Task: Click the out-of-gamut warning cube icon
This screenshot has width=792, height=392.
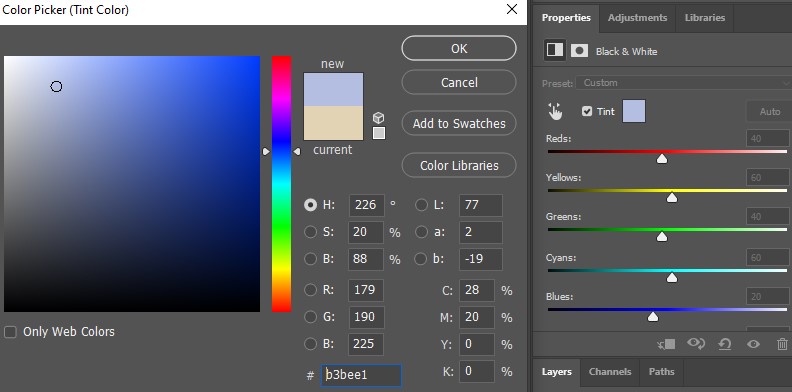Action: click(x=378, y=118)
